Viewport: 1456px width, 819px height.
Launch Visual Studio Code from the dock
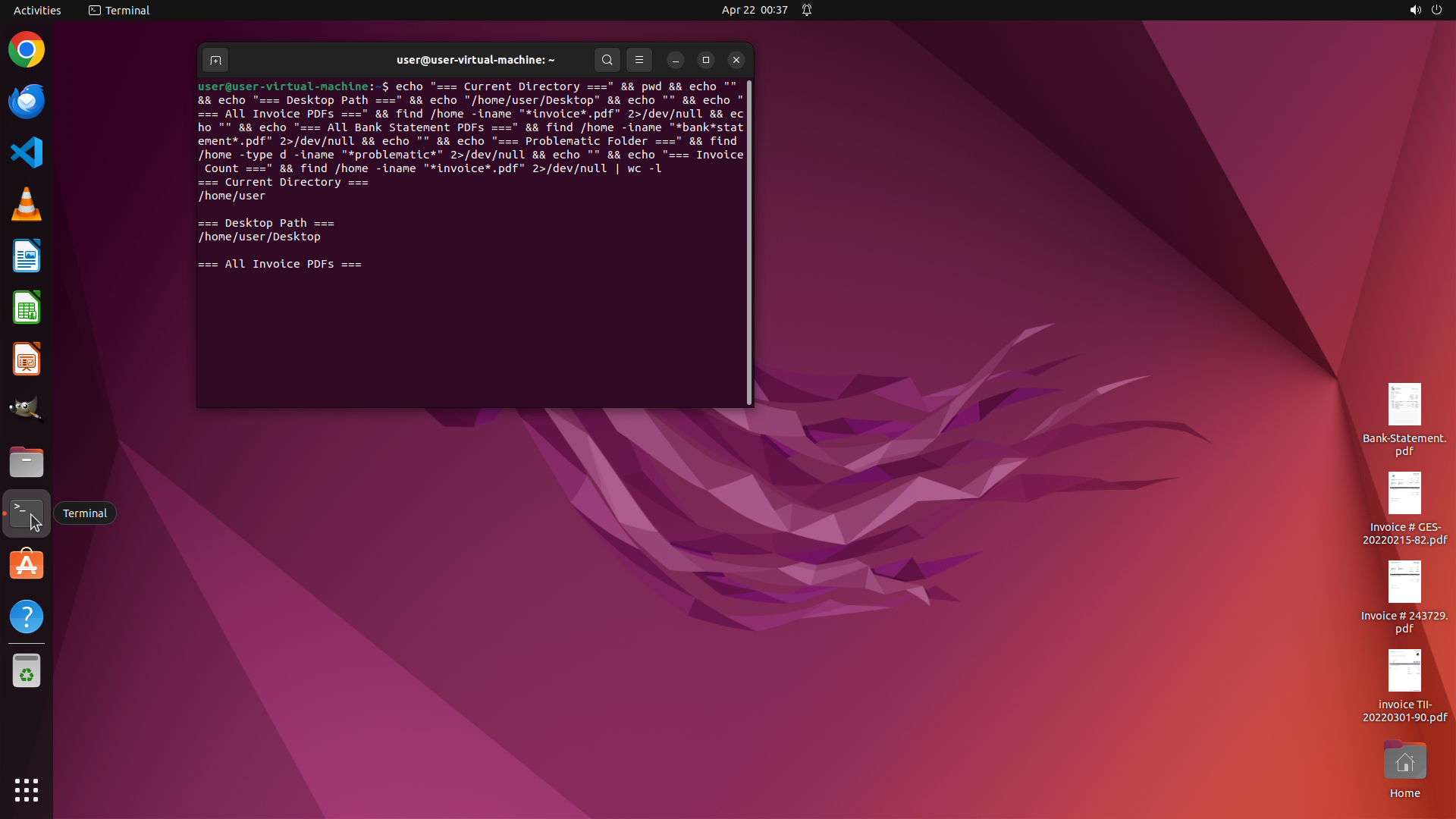27,153
